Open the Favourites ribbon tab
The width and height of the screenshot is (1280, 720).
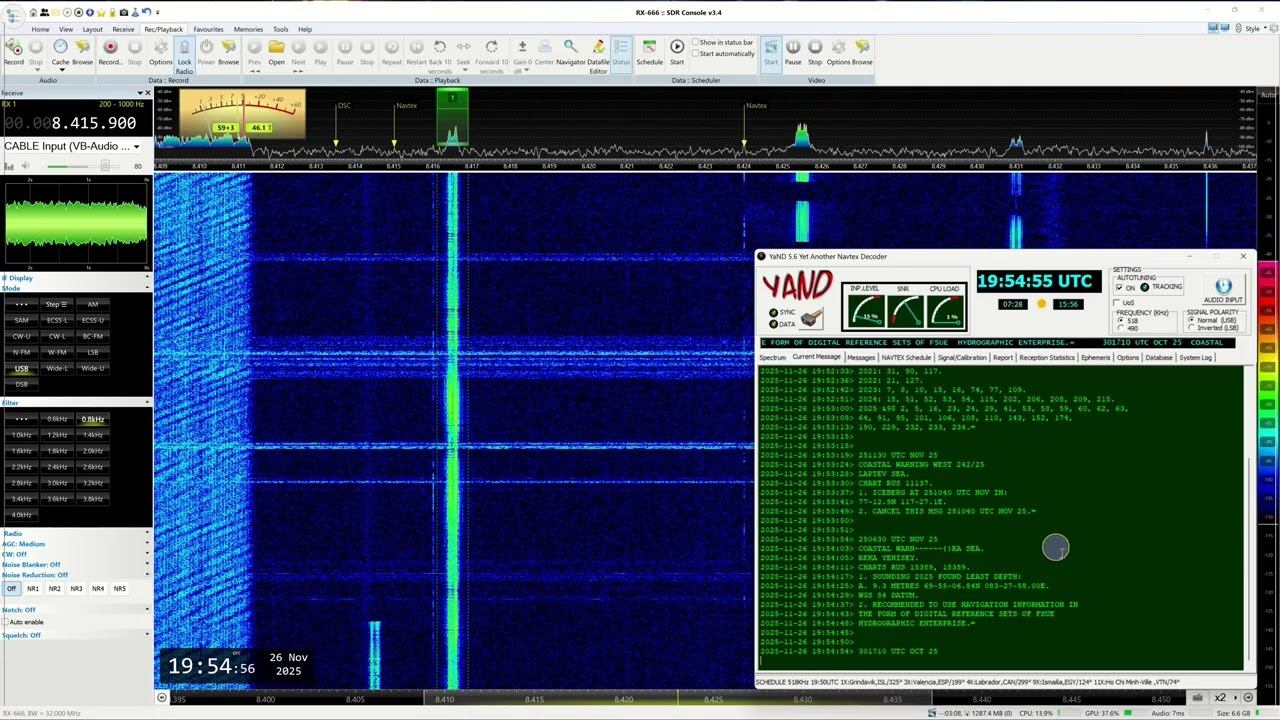tap(208, 29)
